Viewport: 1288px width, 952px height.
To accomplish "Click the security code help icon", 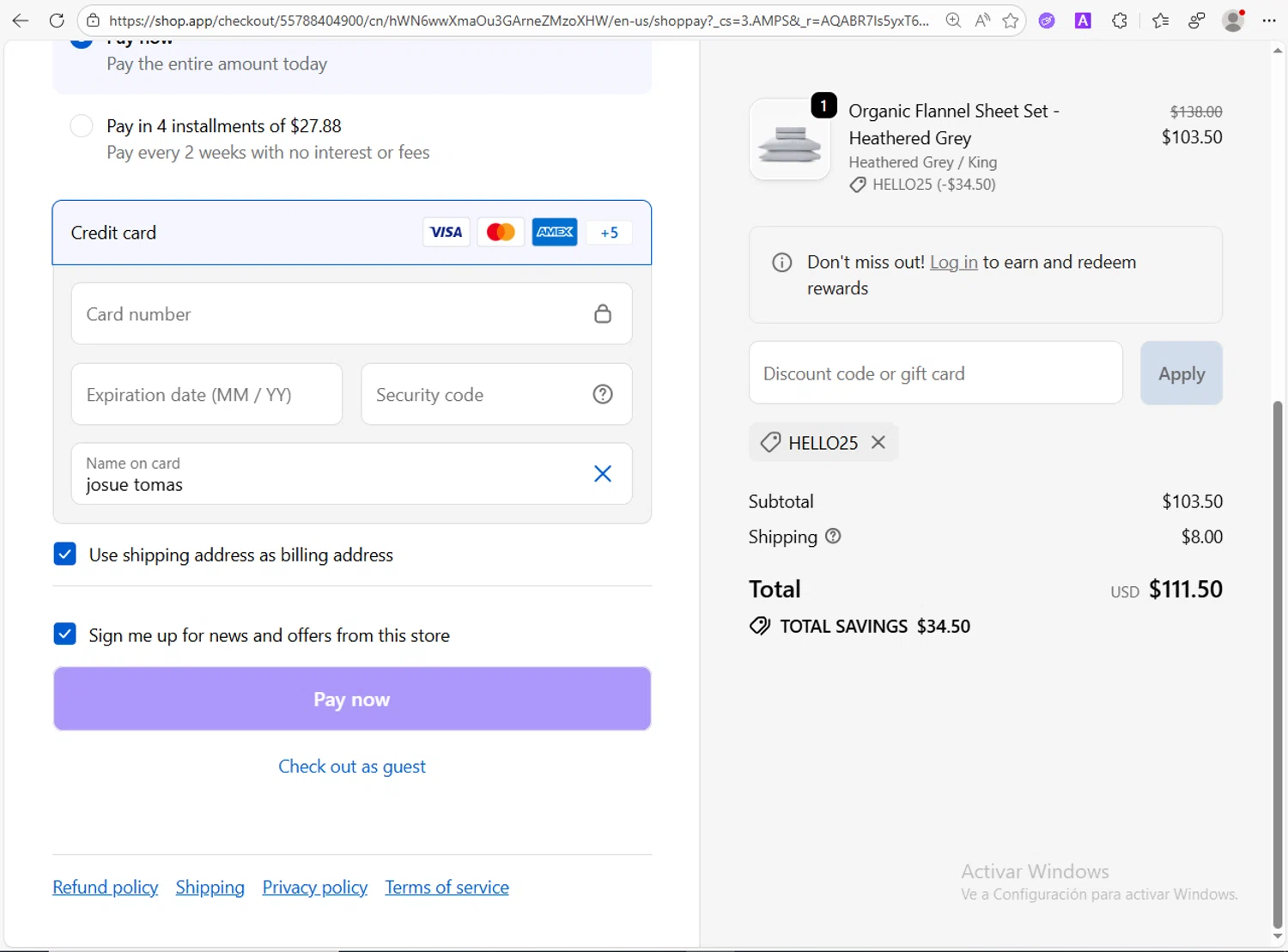I will tap(603, 394).
